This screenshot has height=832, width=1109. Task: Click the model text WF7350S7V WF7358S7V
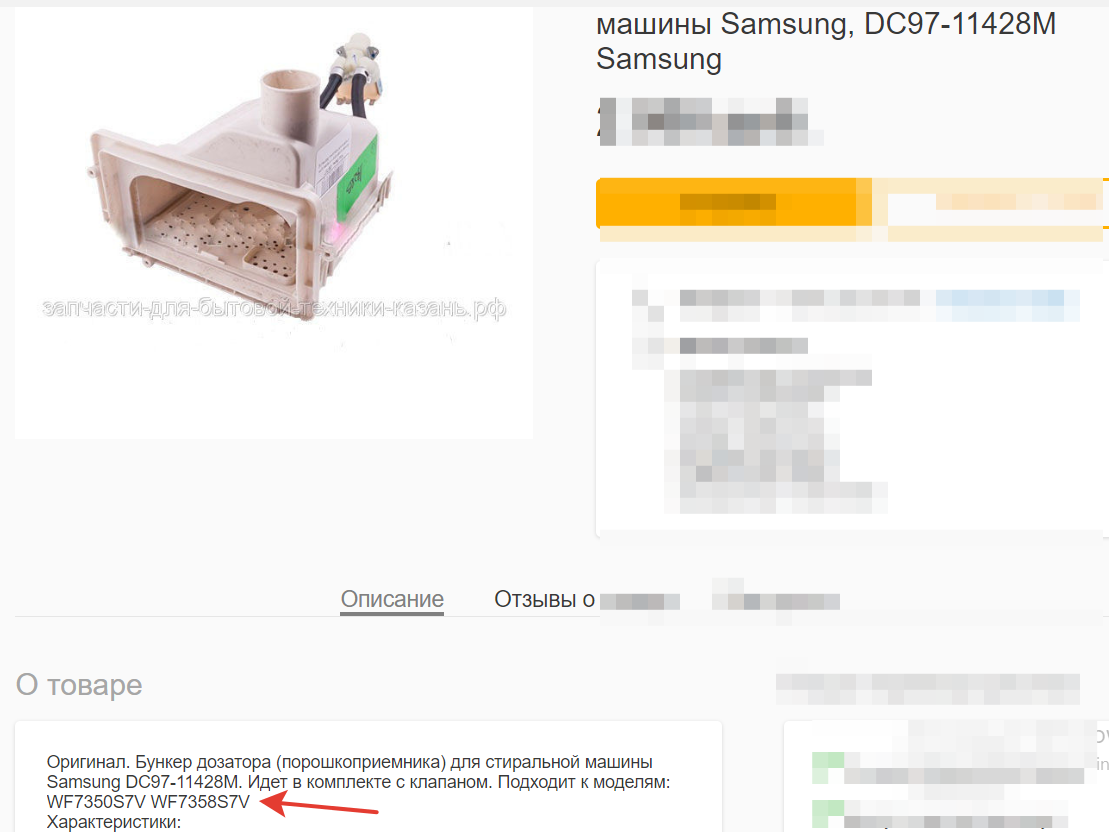click(x=149, y=802)
